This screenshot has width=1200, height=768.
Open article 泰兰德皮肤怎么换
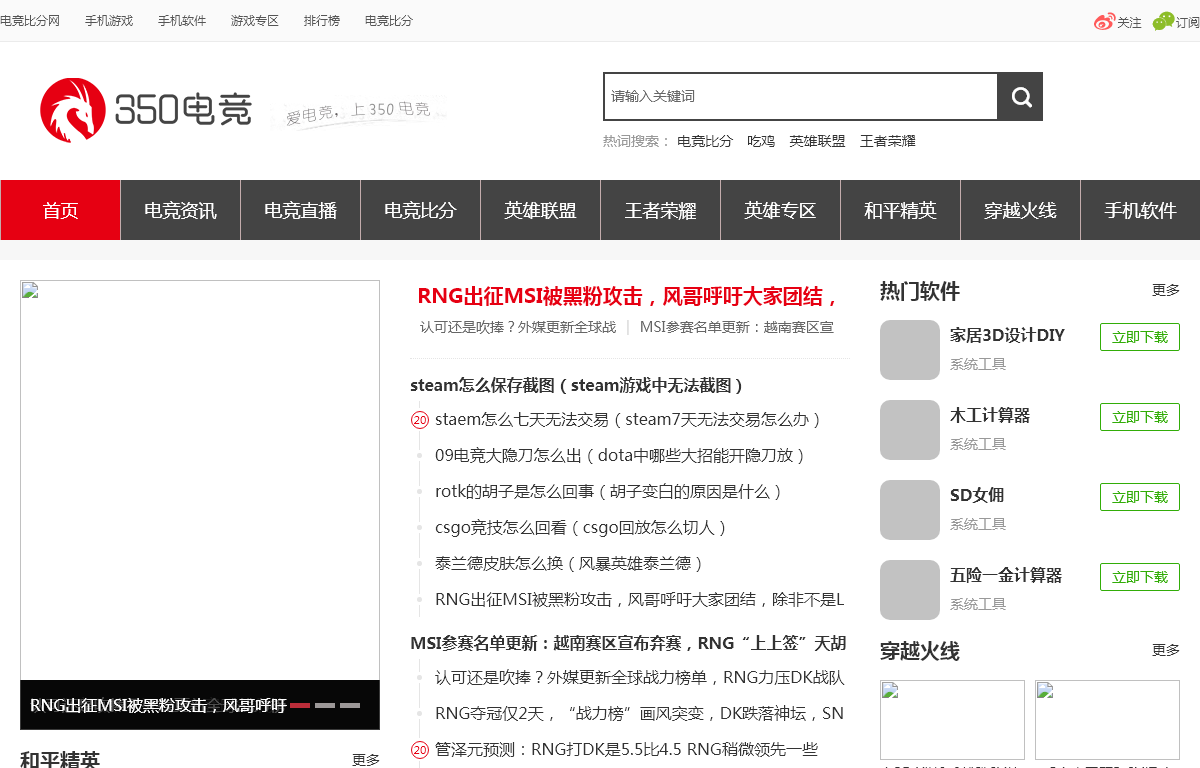coord(570,563)
